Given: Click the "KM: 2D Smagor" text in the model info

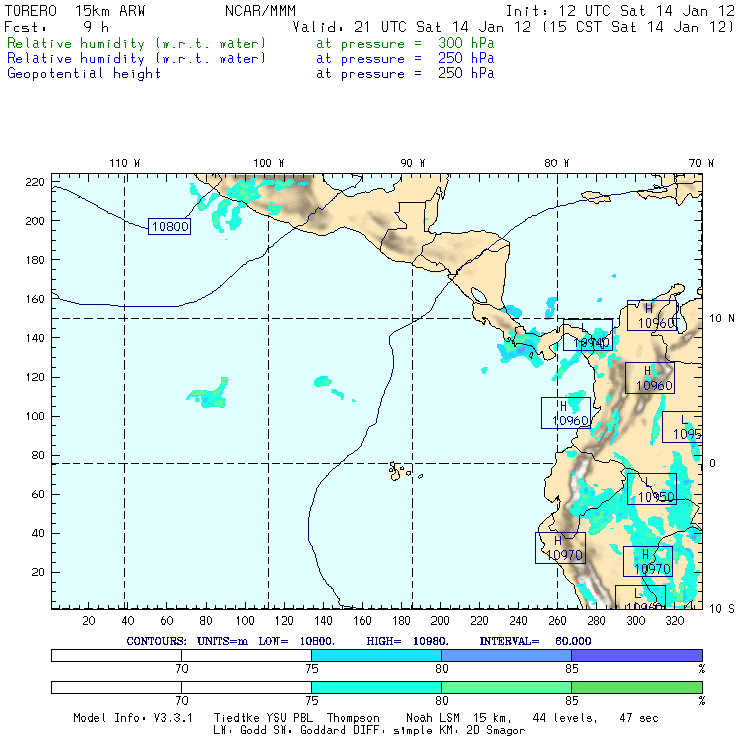Looking at the screenshot, I should click(482, 731).
